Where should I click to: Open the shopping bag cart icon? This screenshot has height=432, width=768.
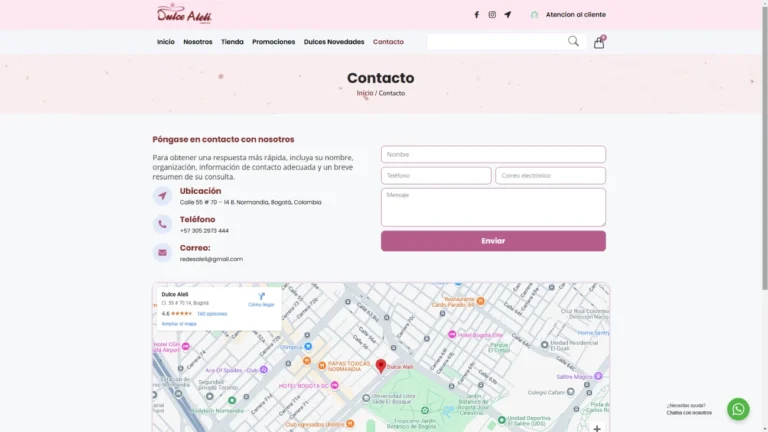point(599,42)
